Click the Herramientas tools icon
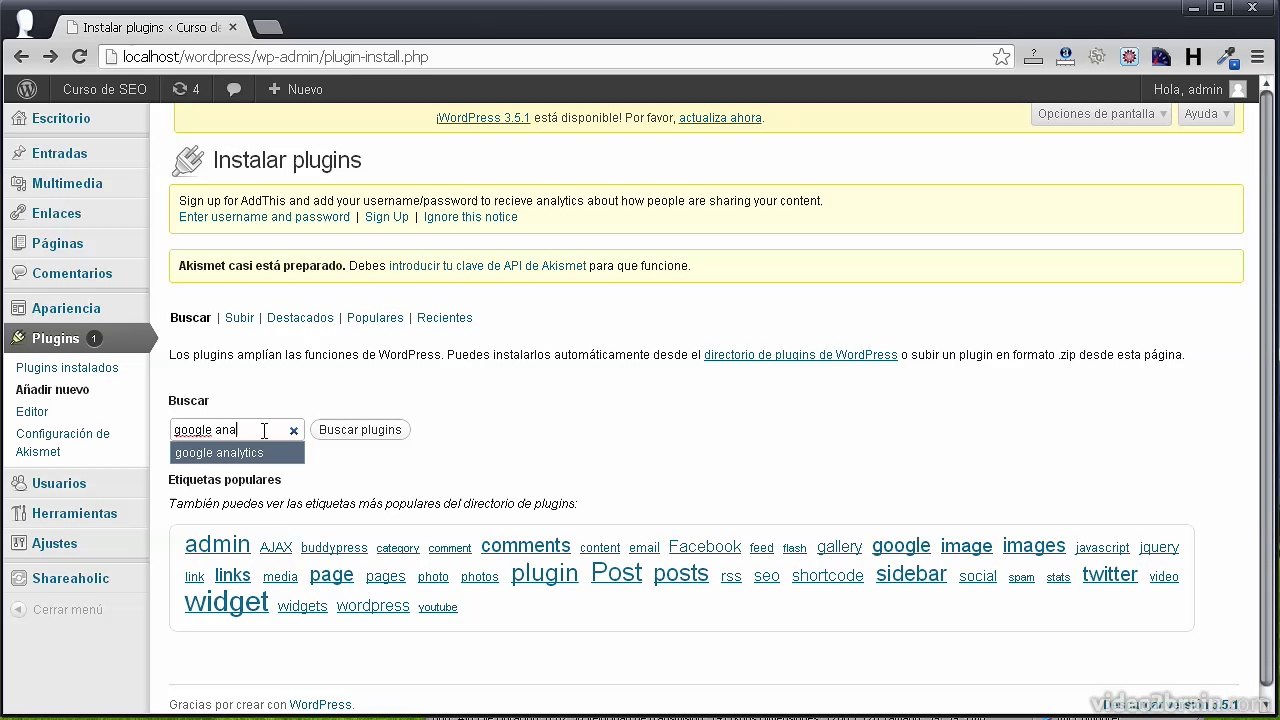This screenshot has width=1280, height=720. [18, 513]
